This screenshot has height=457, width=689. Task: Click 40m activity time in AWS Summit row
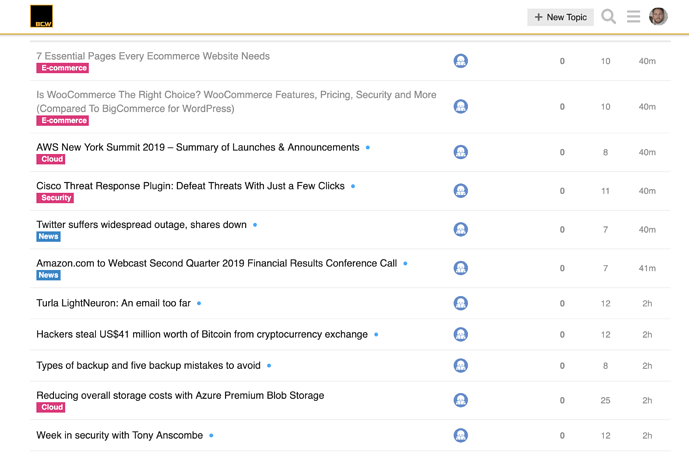click(647, 152)
